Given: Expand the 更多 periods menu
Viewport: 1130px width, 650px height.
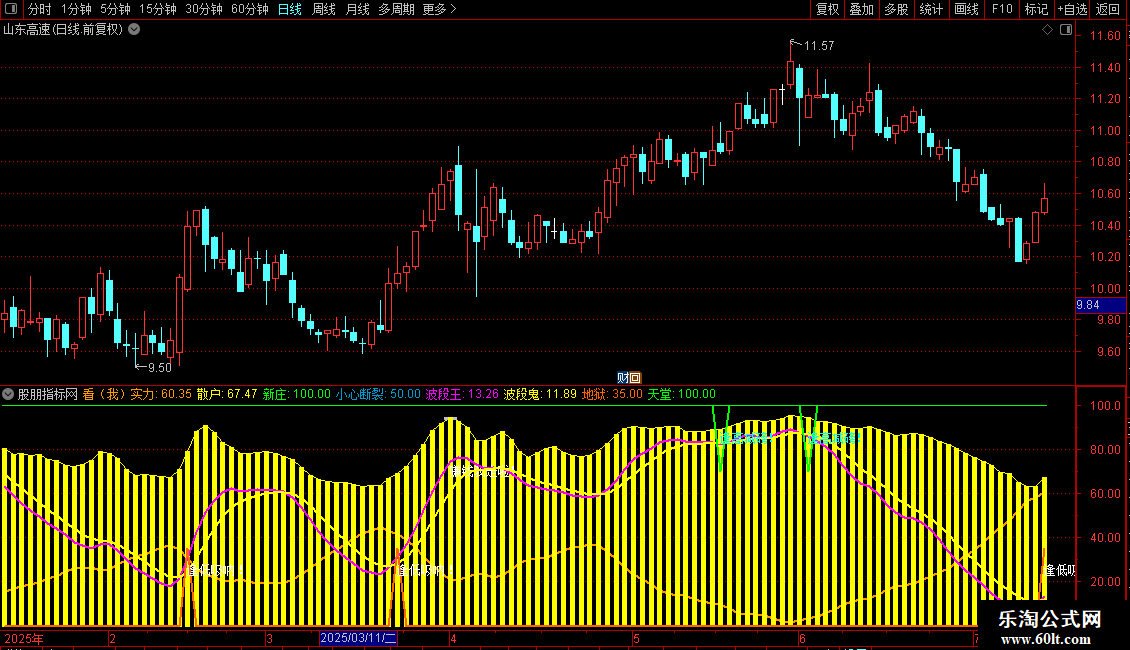Looking at the screenshot, I should [x=439, y=9].
